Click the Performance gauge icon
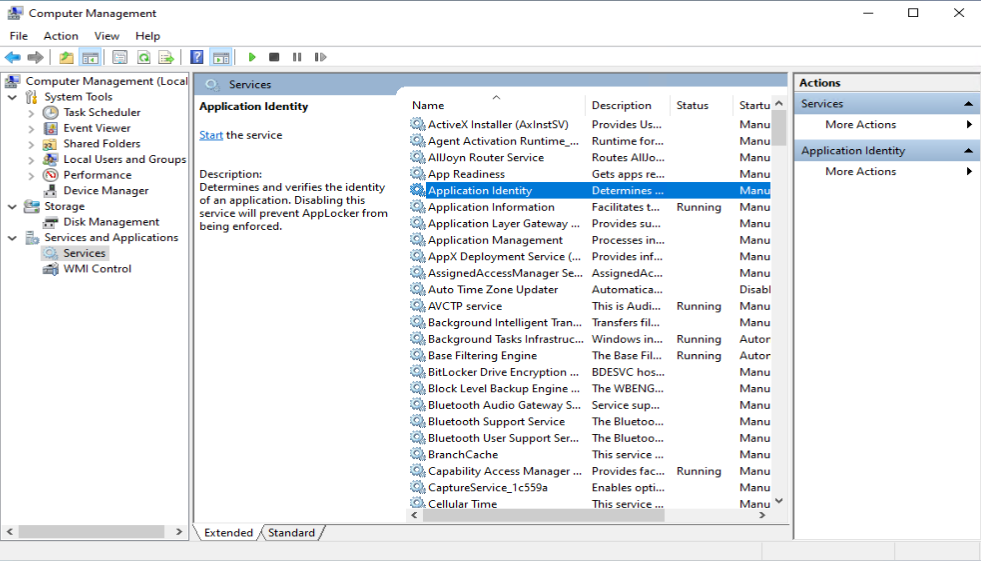The image size is (981, 561). [51, 175]
